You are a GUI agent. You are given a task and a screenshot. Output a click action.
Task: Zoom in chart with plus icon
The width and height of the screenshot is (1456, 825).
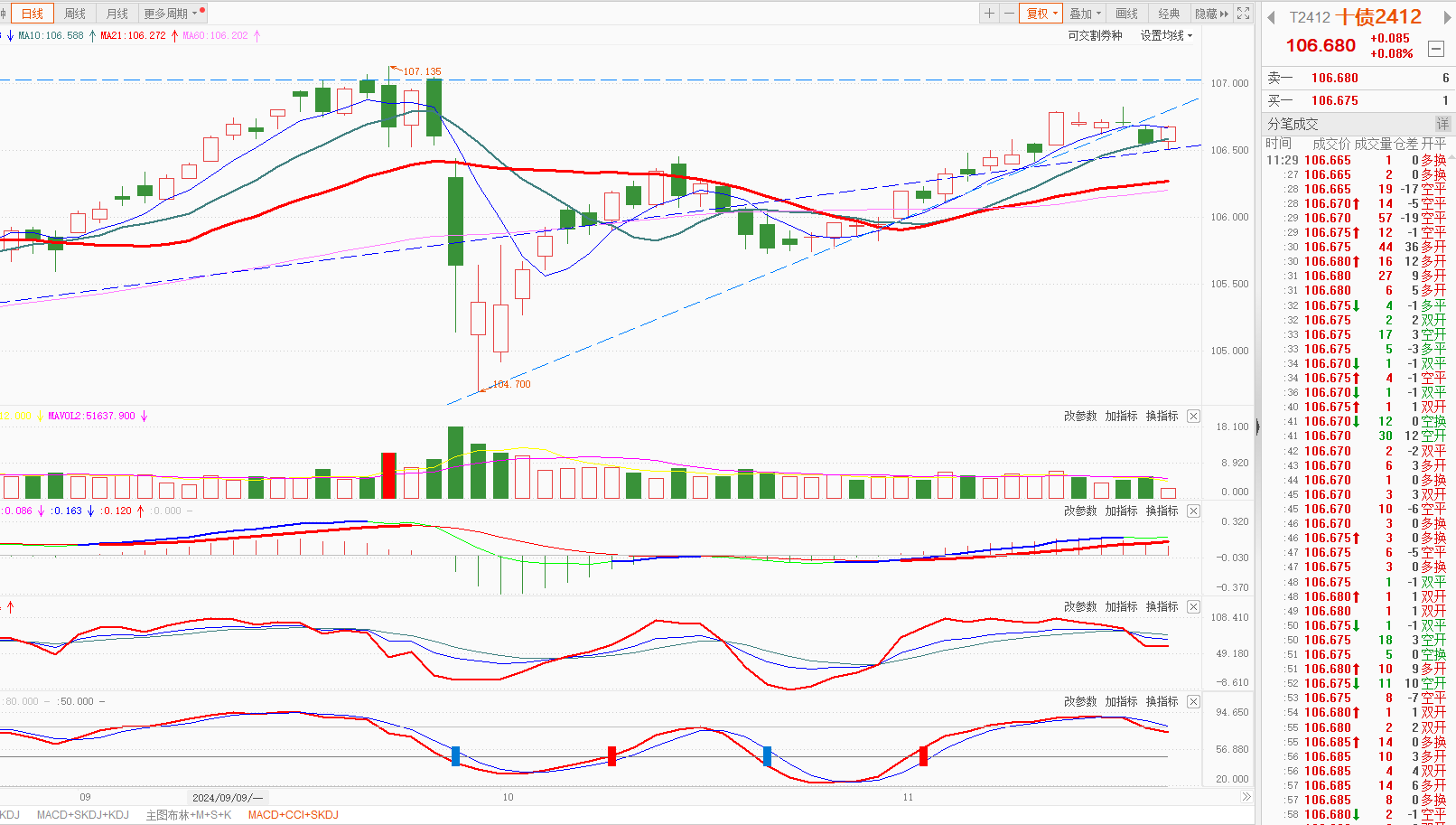tap(990, 14)
